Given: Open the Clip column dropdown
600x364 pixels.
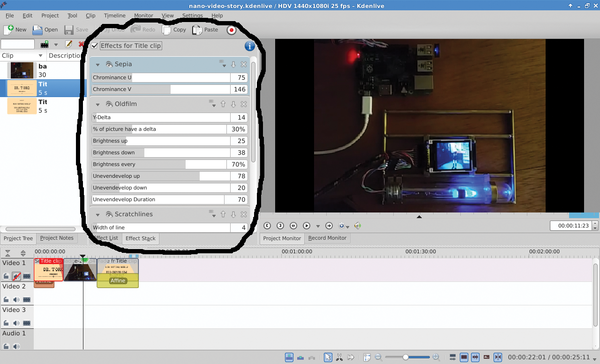Looking at the screenshot, I should tap(40, 56).
